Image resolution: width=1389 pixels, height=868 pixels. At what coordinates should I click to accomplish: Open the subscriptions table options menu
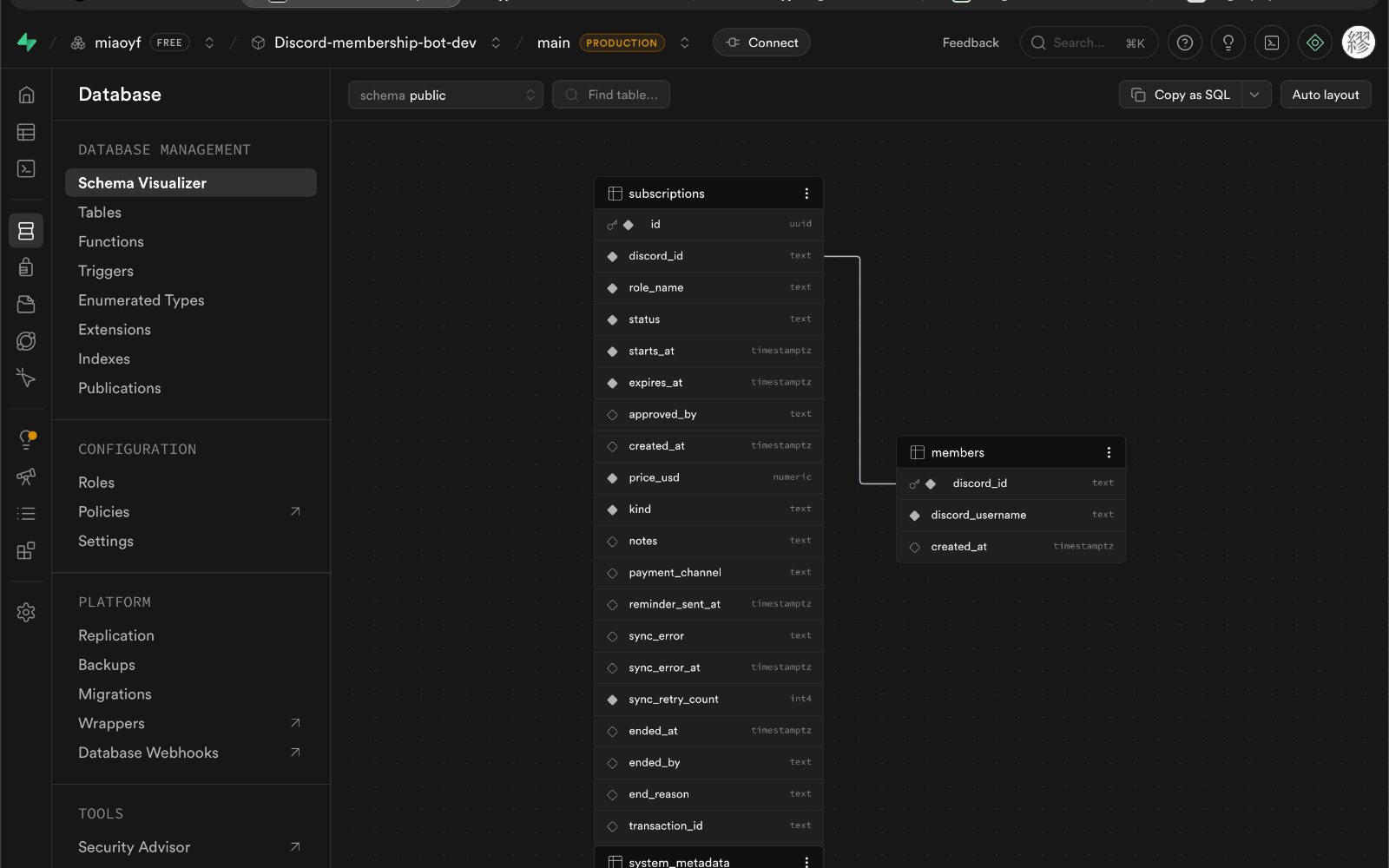[806, 194]
